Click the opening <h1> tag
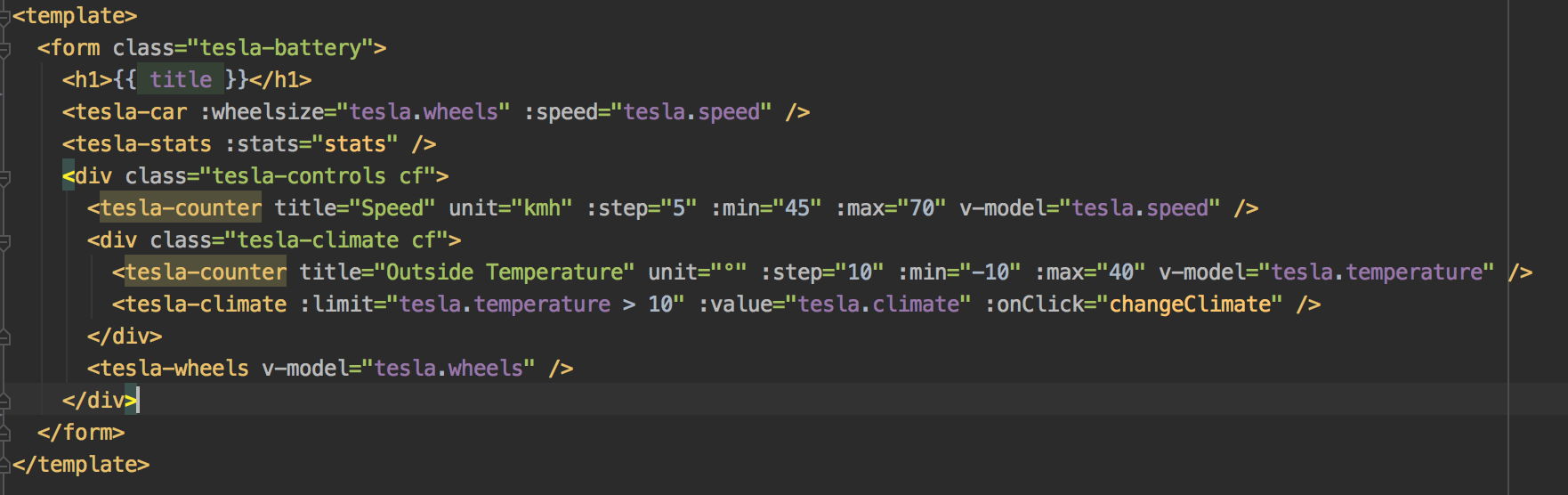The height and width of the screenshot is (495, 1568). [x=87, y=80]
